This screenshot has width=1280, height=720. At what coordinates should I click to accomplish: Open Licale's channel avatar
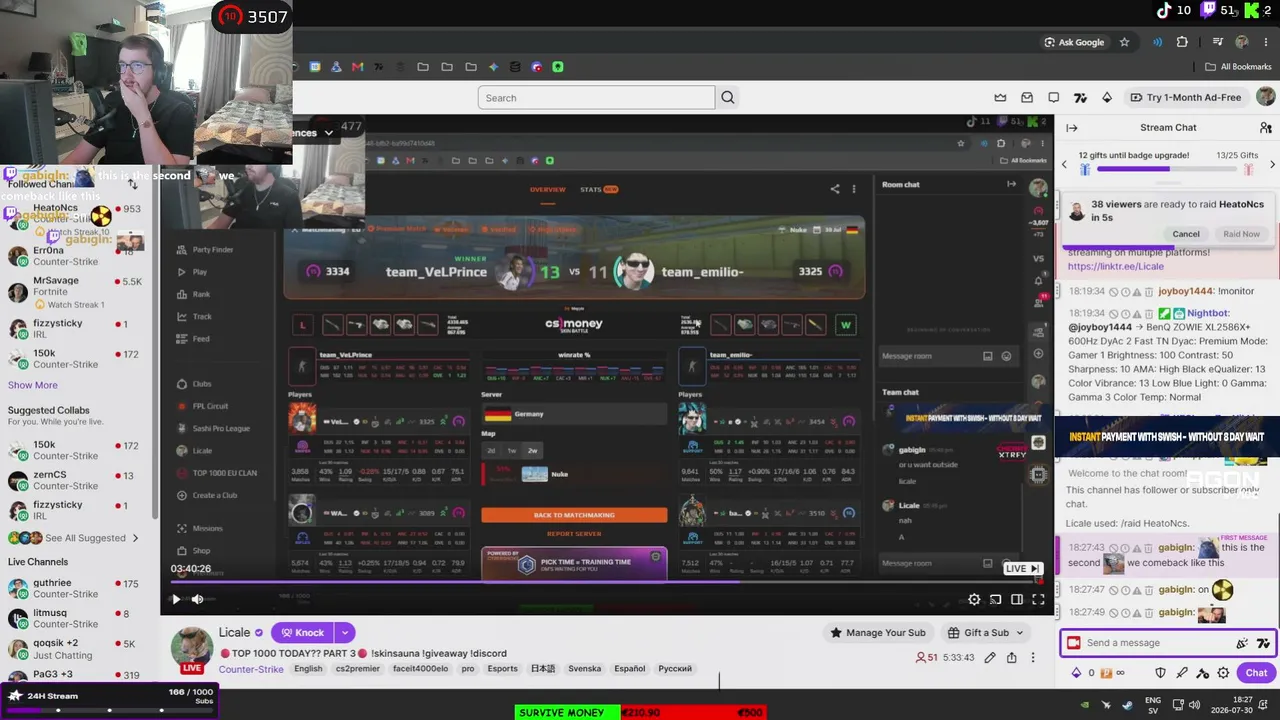(191, 648)
